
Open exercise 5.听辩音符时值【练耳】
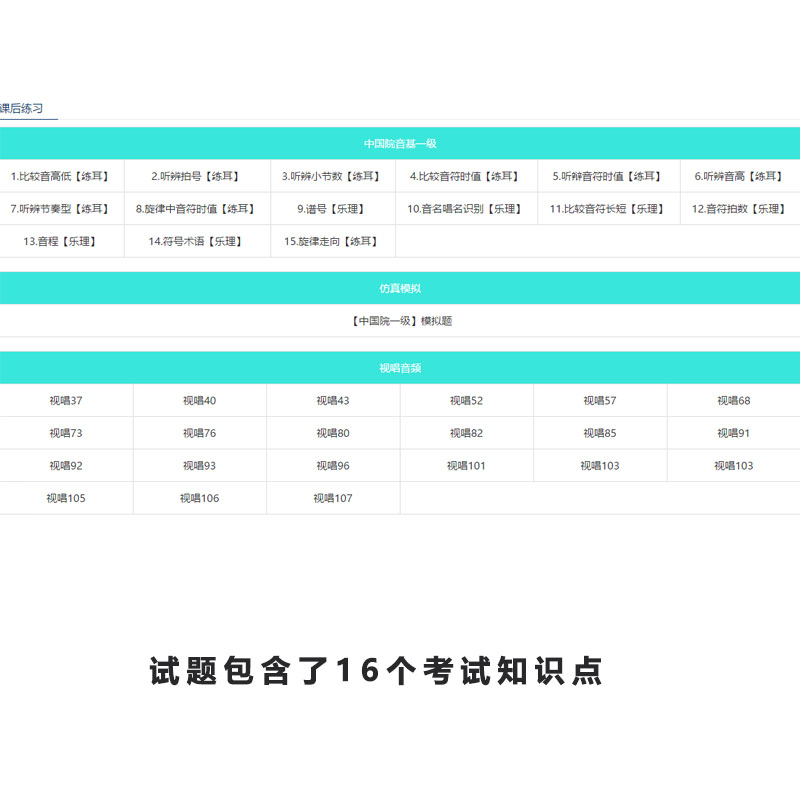pyautogui.click(x=607, y=176)
